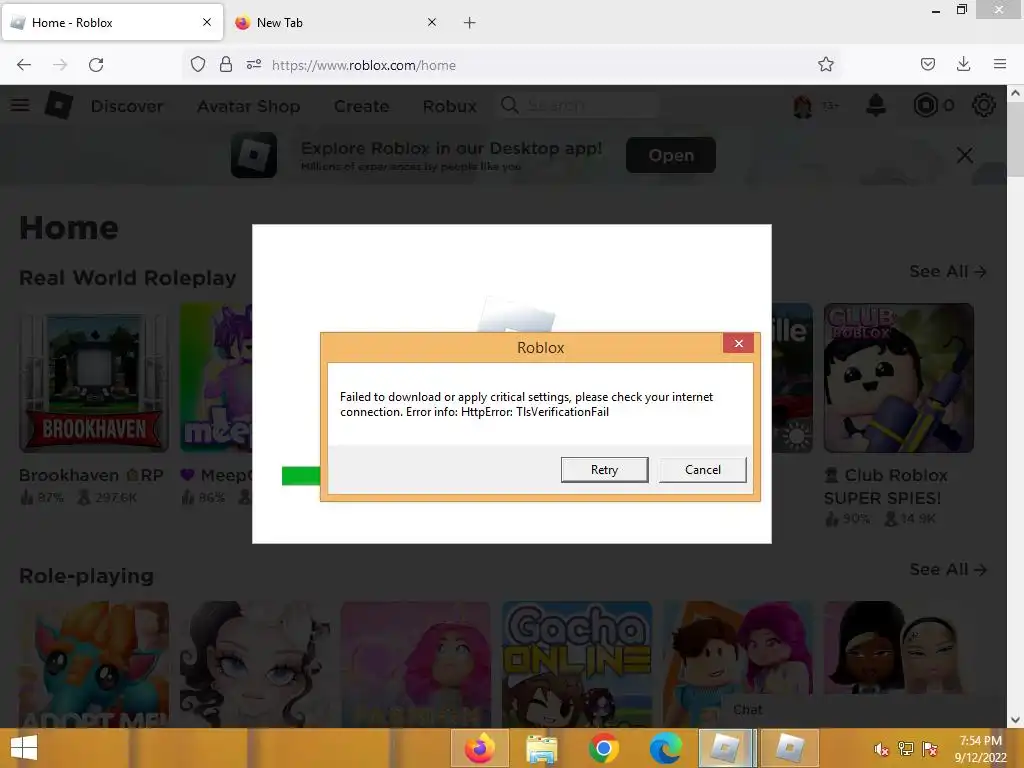1024x768 pixels.
Task: Click Retry in the Roblox error dialog
Action: point(604,470)
